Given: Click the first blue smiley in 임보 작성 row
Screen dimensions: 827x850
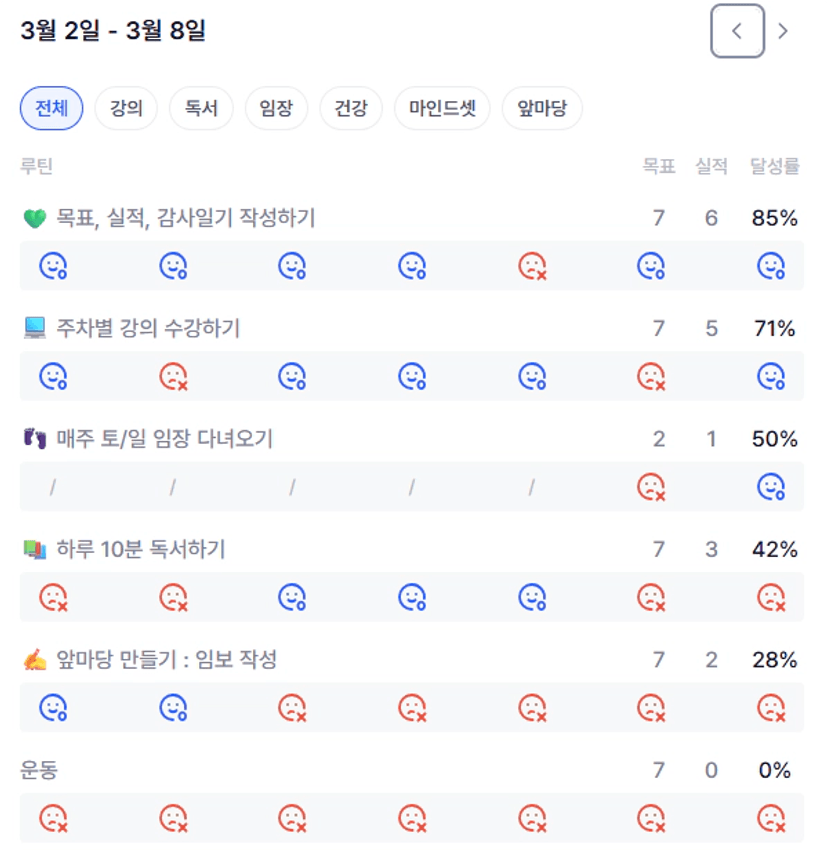Looking at the screenshot, I should point(52,708).
